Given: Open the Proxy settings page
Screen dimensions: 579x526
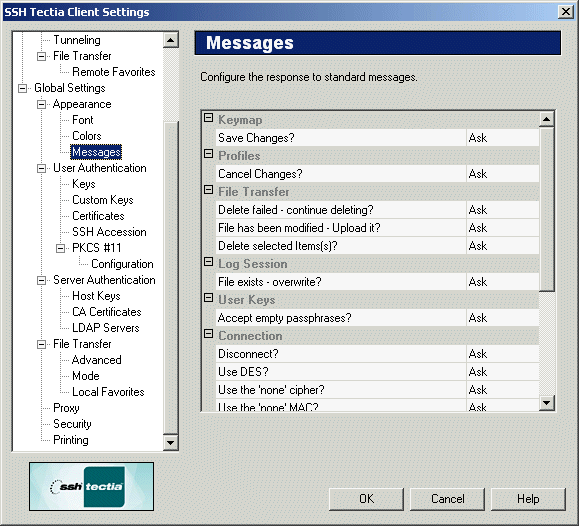Looking at the screenshot, I should pyautogui.click(x=66, y=408).
